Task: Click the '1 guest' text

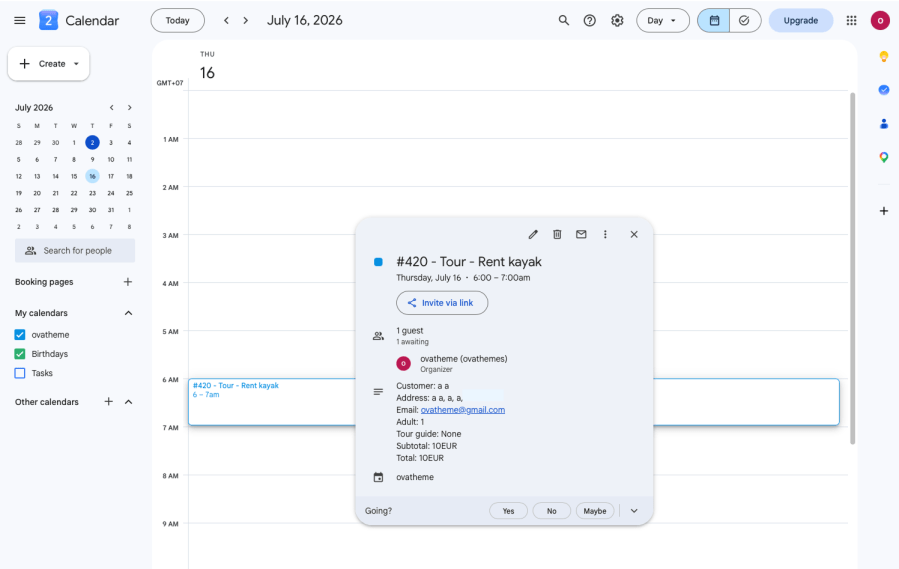Action: [410, 330]
